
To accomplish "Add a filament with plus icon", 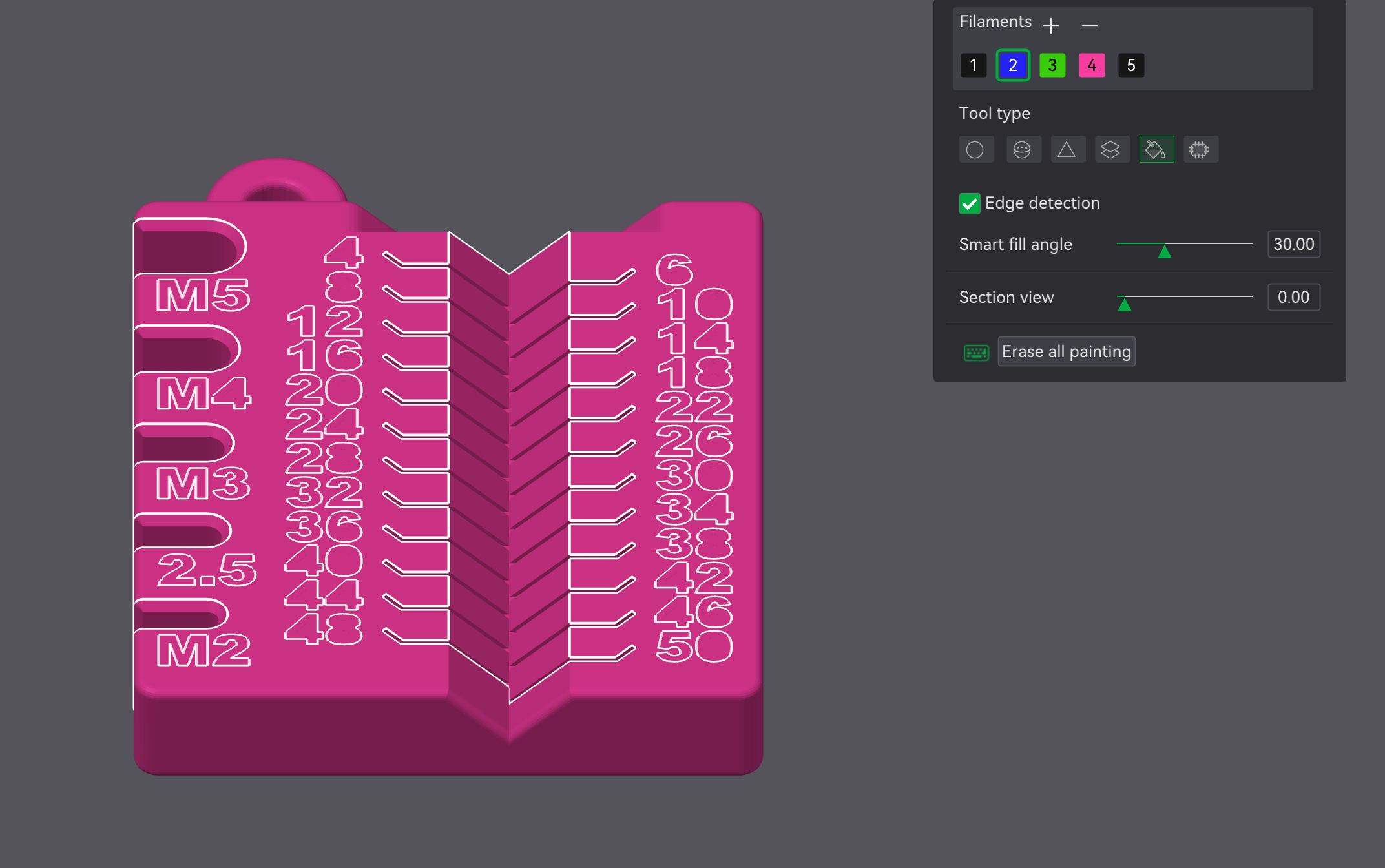I will point(1051,26).
